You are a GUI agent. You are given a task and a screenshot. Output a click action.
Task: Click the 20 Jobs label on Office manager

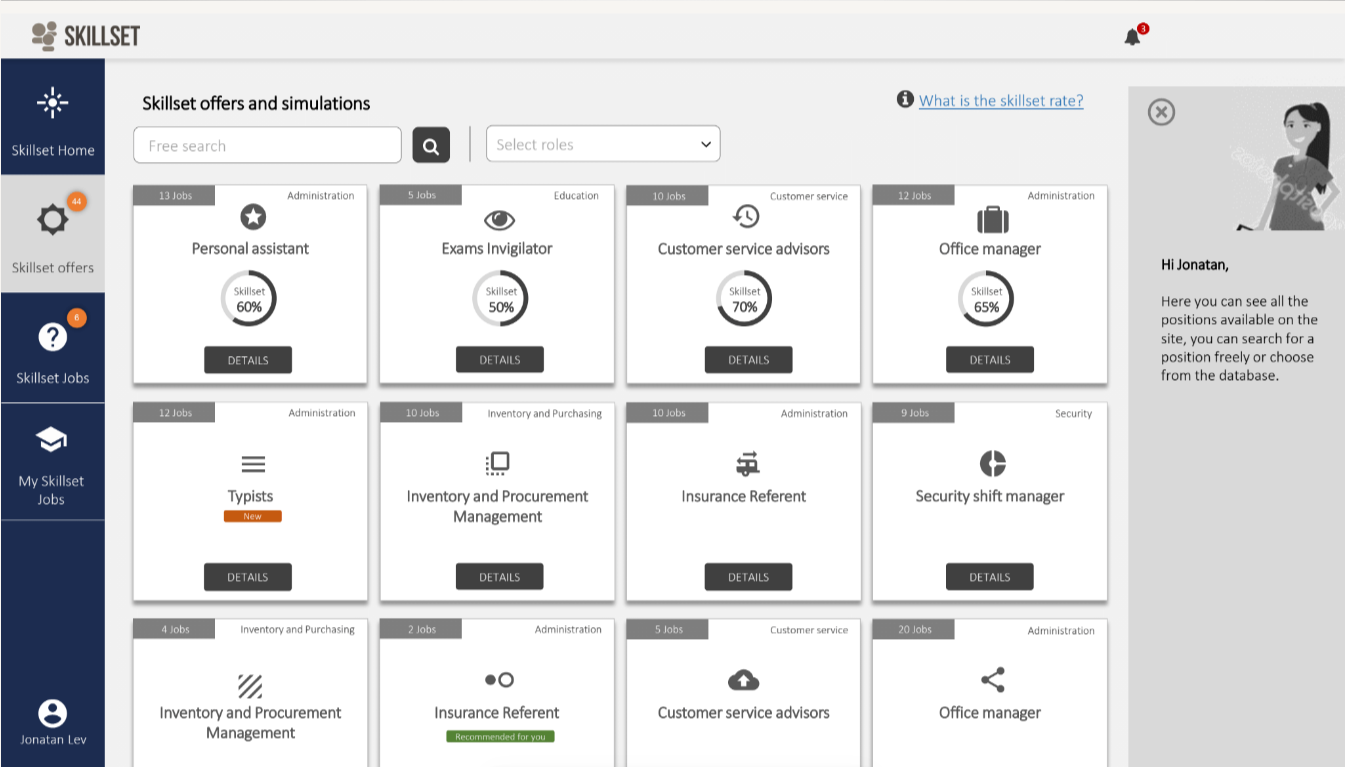coord(914,629)
